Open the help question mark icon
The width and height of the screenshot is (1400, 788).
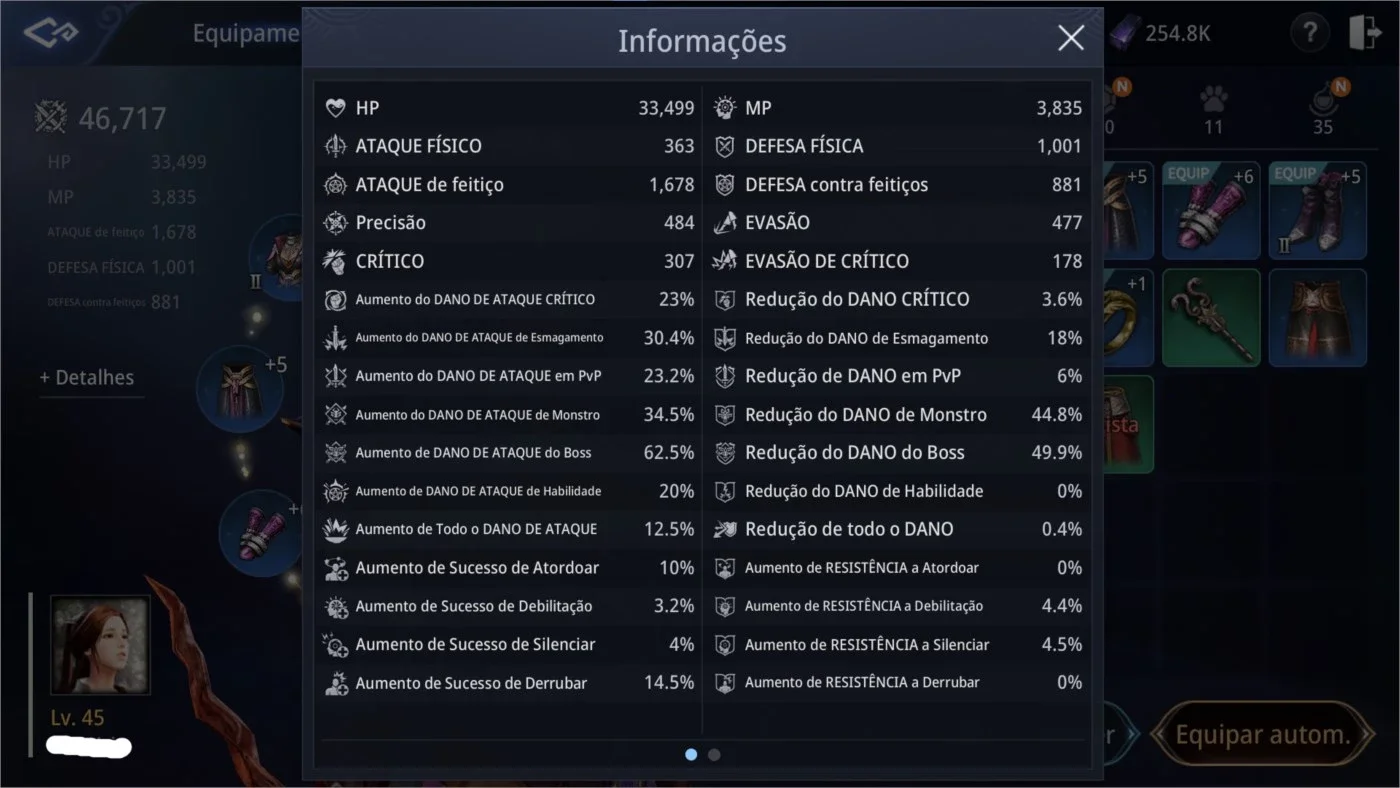[x=1309, y=34]
